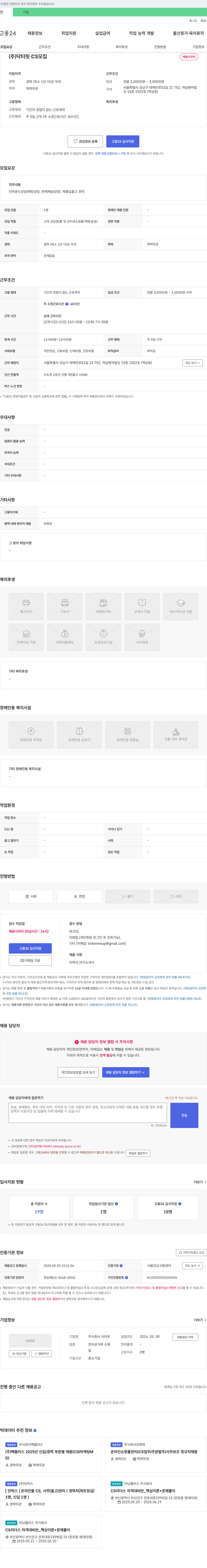Open the 채용정보 menu

[35, 33]
